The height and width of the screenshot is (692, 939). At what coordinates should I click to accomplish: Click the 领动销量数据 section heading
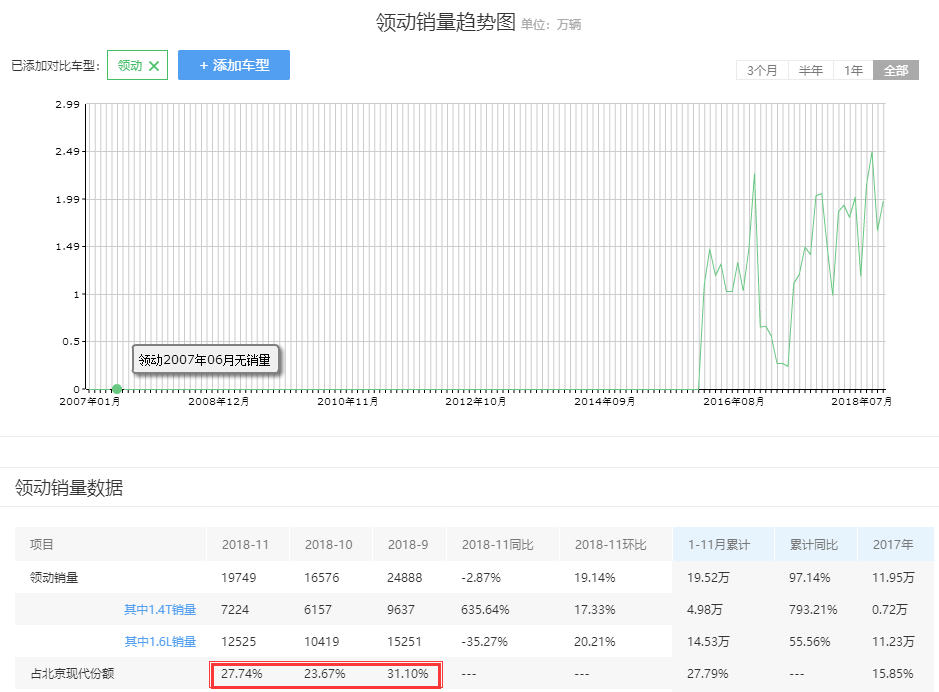click(x=69, y=487)
